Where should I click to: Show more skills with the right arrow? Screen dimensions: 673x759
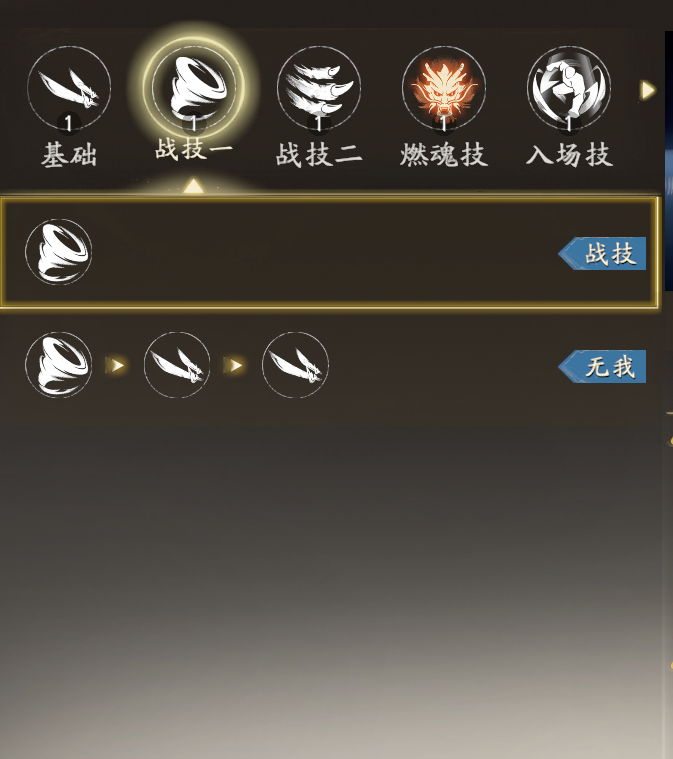coord(648,90)
